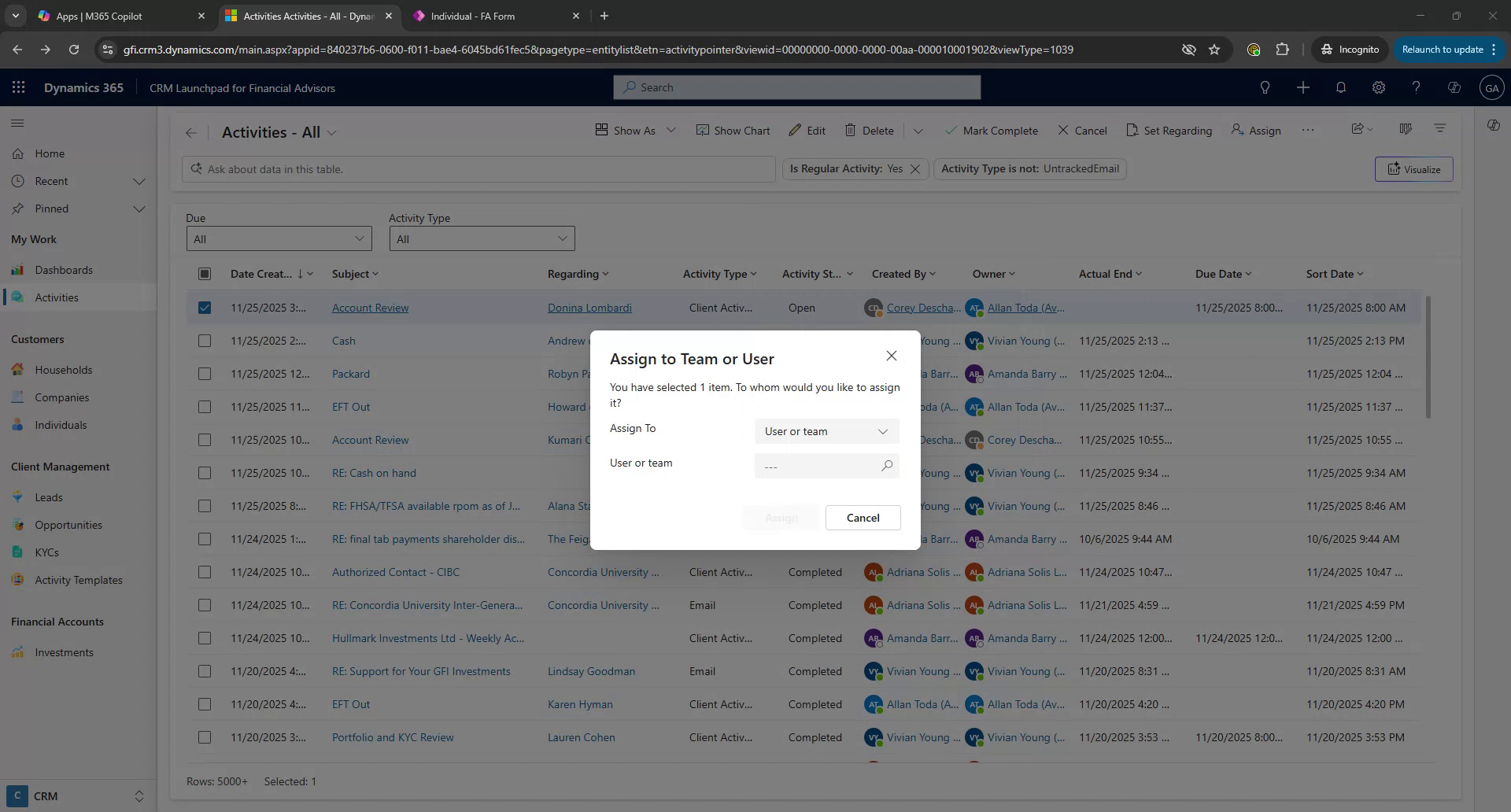This screenshot has width=1511, height=812.
Task: Open Dynamics 365 settings gear
Action: point(1378,87)
